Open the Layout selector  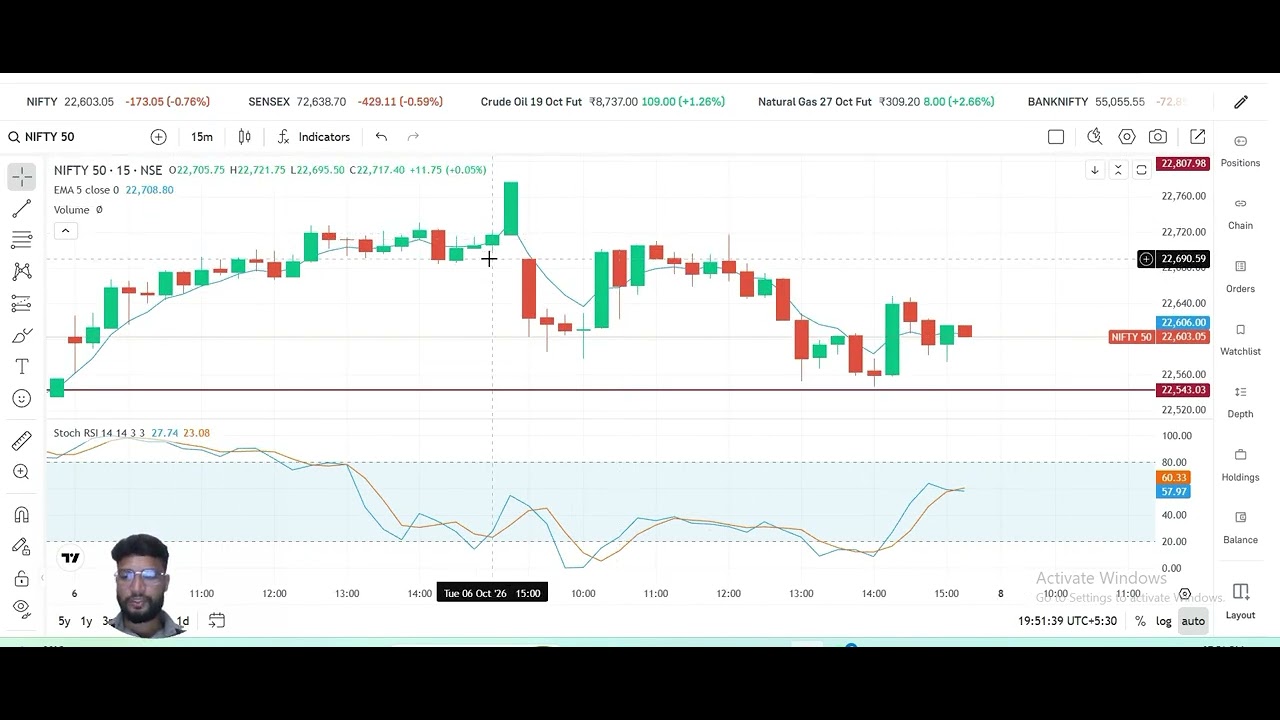click(1241, 601)
